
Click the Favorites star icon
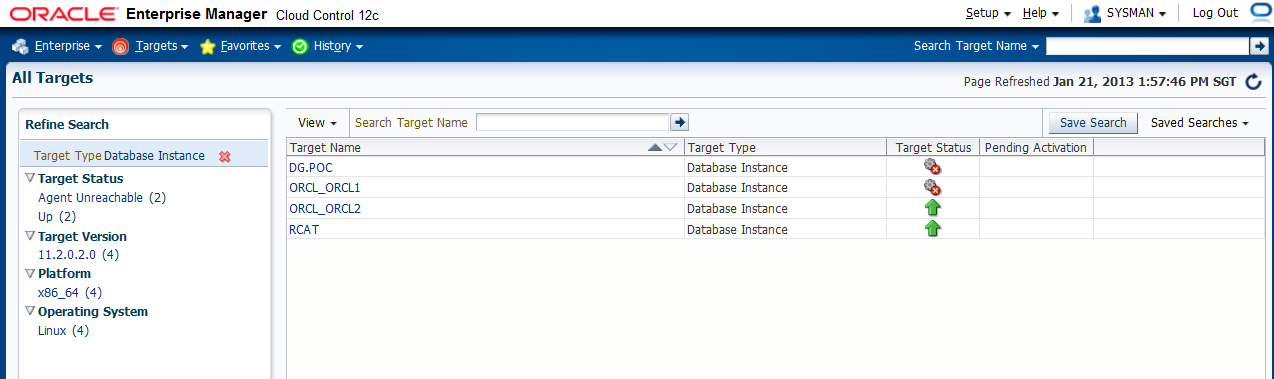(208, 46)
